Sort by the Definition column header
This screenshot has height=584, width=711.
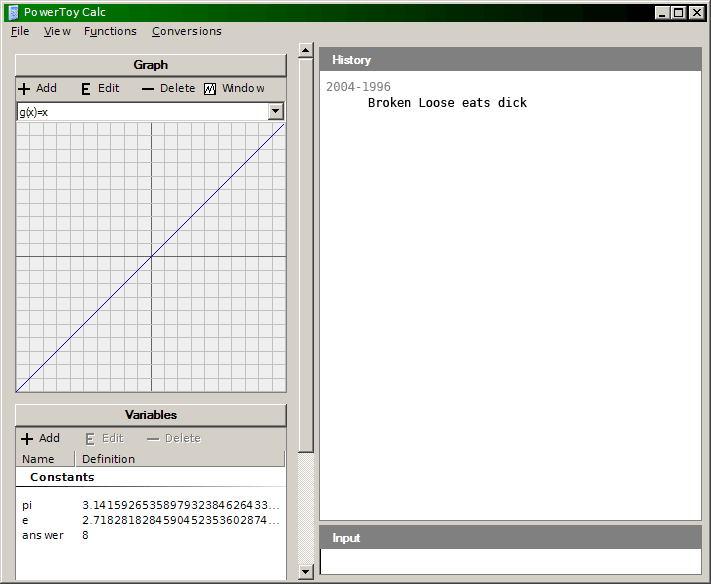180,459
